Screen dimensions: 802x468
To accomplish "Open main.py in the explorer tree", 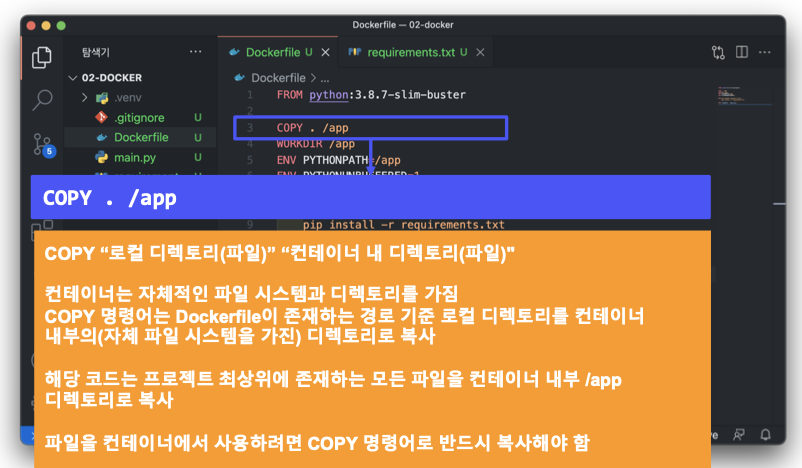I will click(x=135, y=157).
